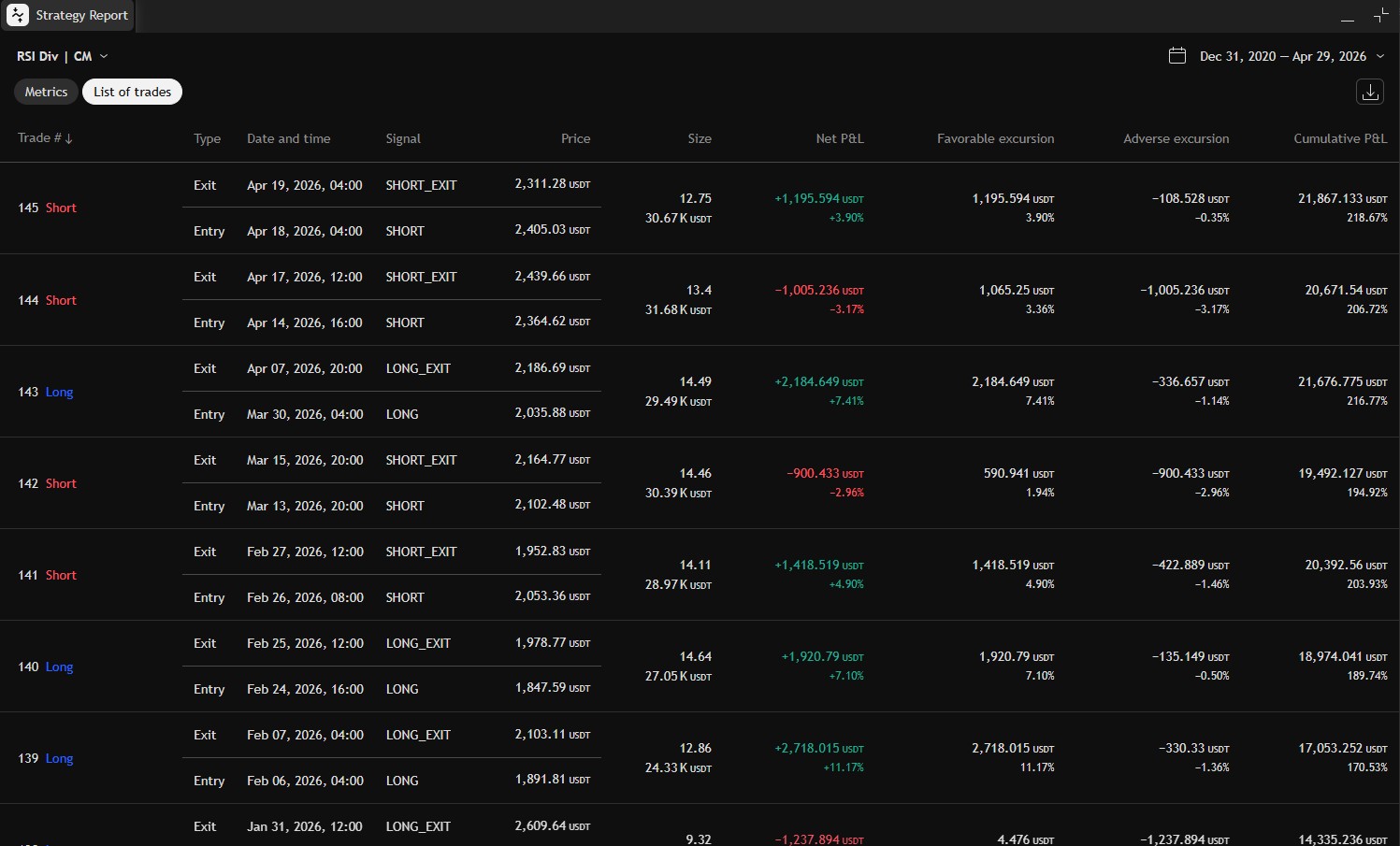Click net profit +1,195.594 USDT

(x=818, y=198)
